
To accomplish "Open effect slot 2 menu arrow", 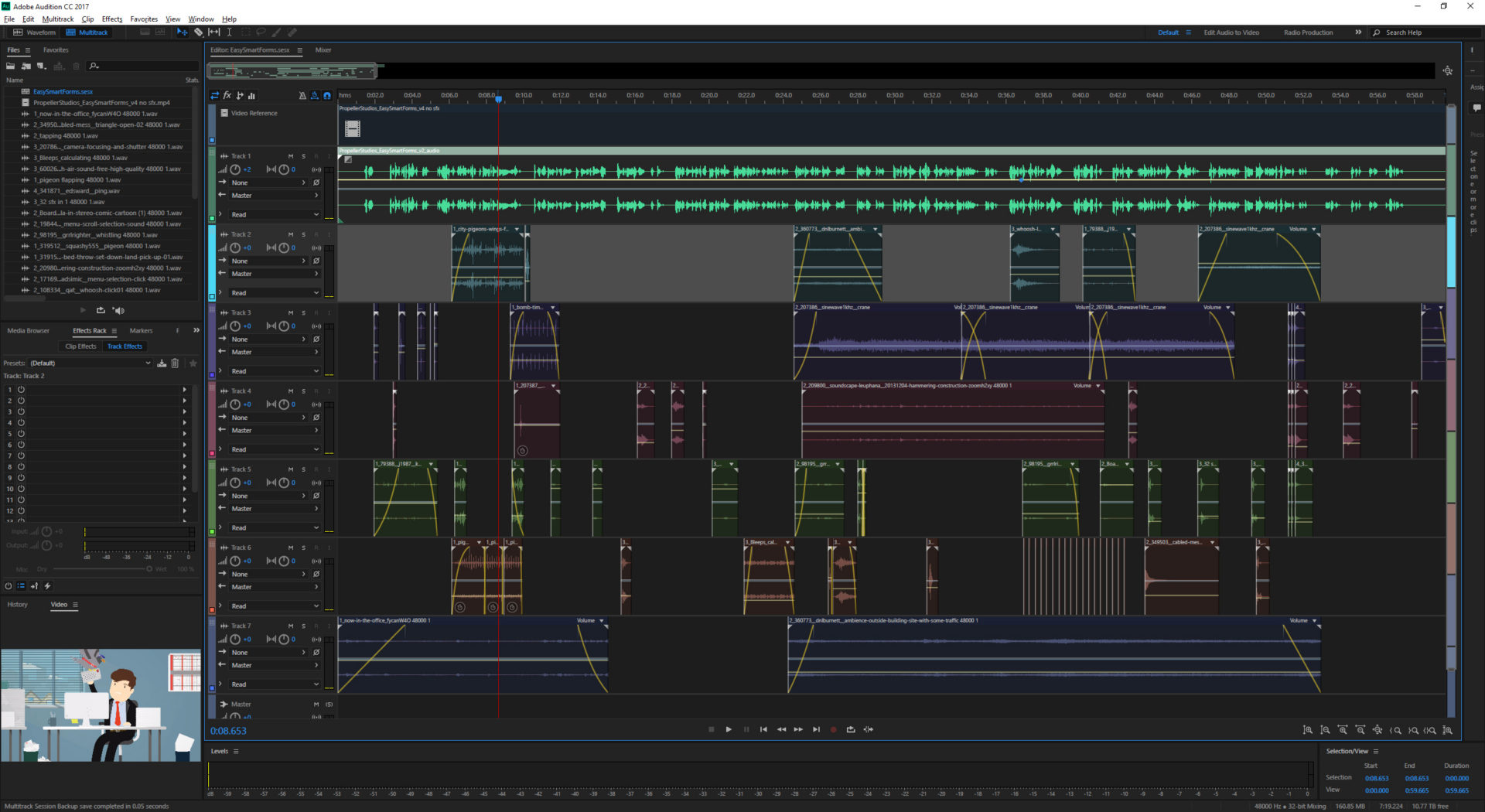I will pos(184,401).
